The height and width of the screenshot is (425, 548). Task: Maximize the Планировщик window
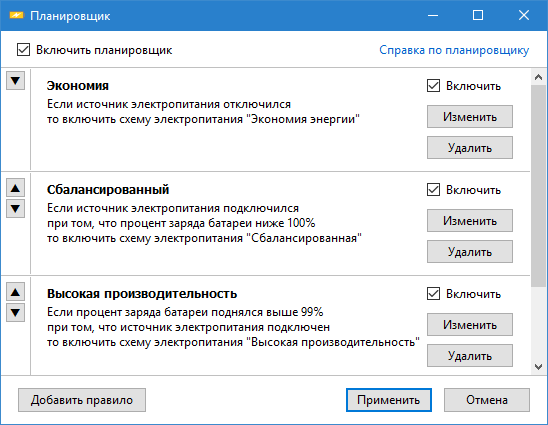(478, 15)
